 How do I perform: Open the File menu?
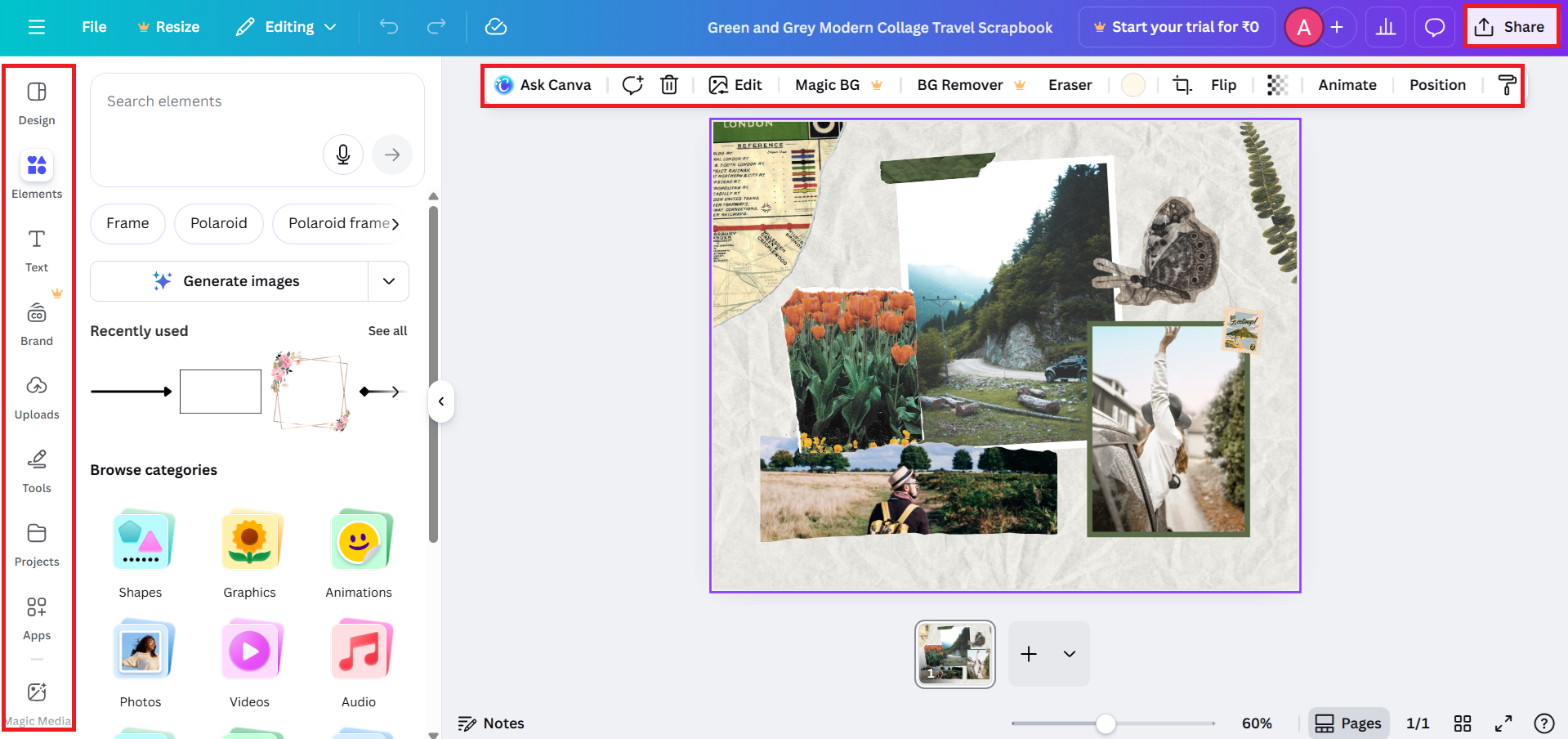(x=93, y=26)
